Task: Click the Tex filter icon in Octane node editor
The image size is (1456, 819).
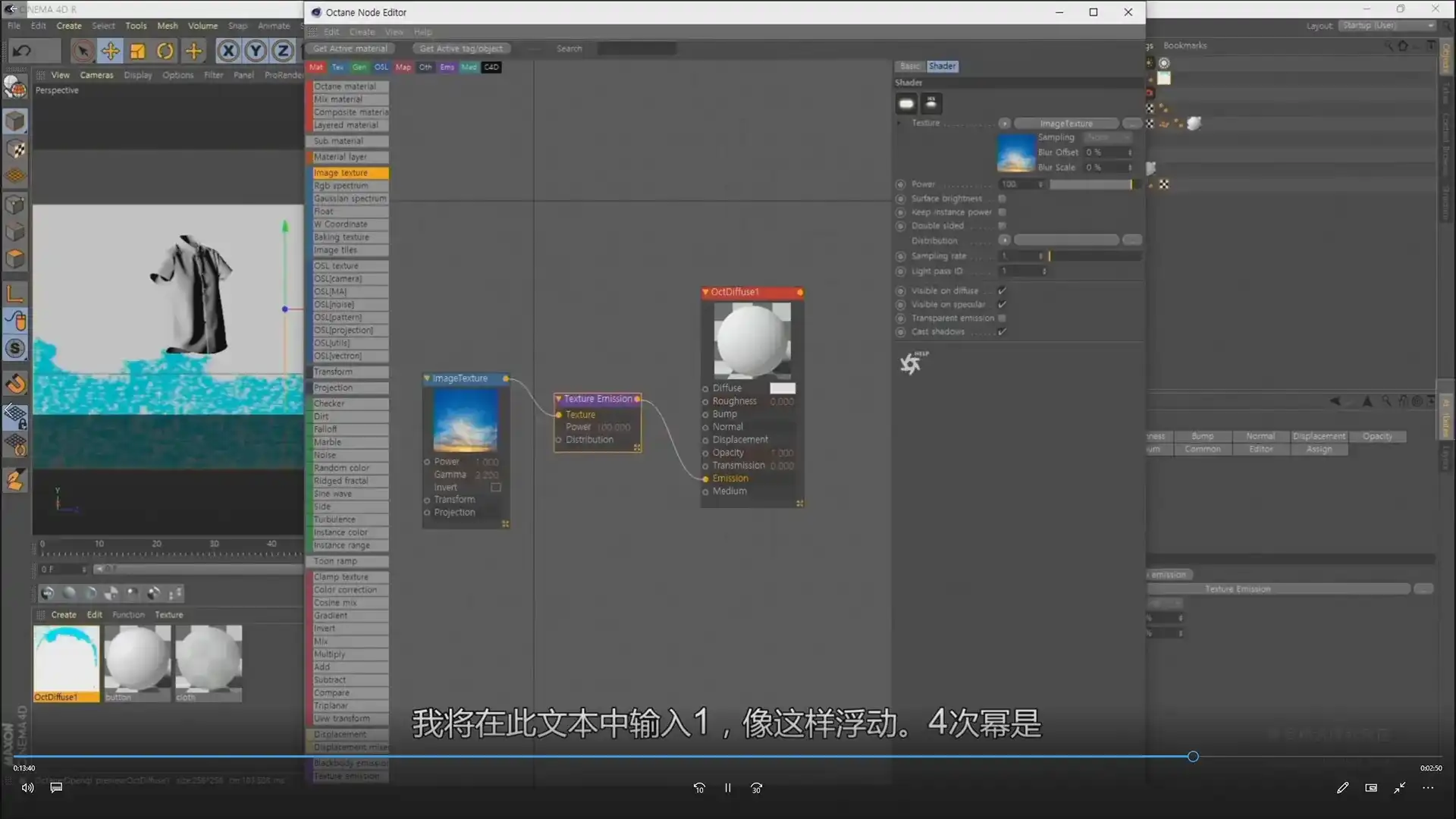Action: point(337,67)
